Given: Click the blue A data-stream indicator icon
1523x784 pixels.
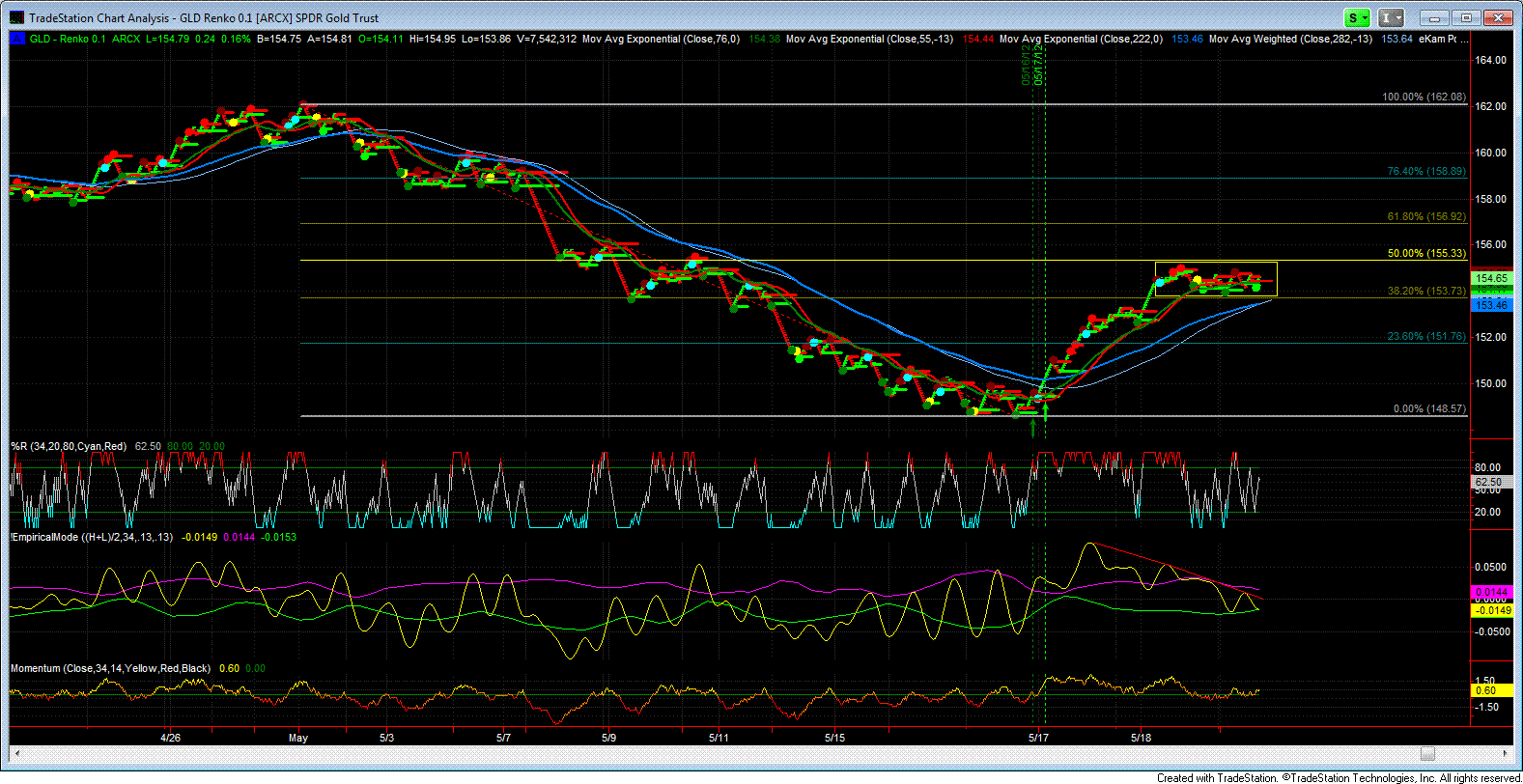Looking at the screenshot, I should coord(16,39).
